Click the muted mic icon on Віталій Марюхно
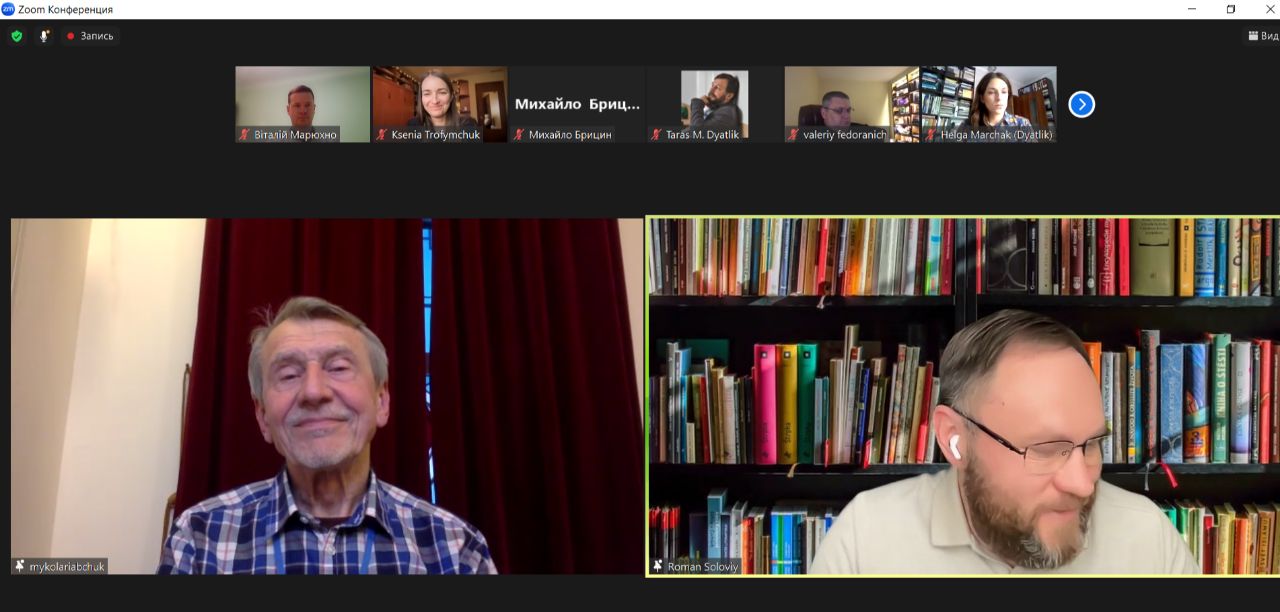This screenshot has height=612, width=1280. click(245, 135)
